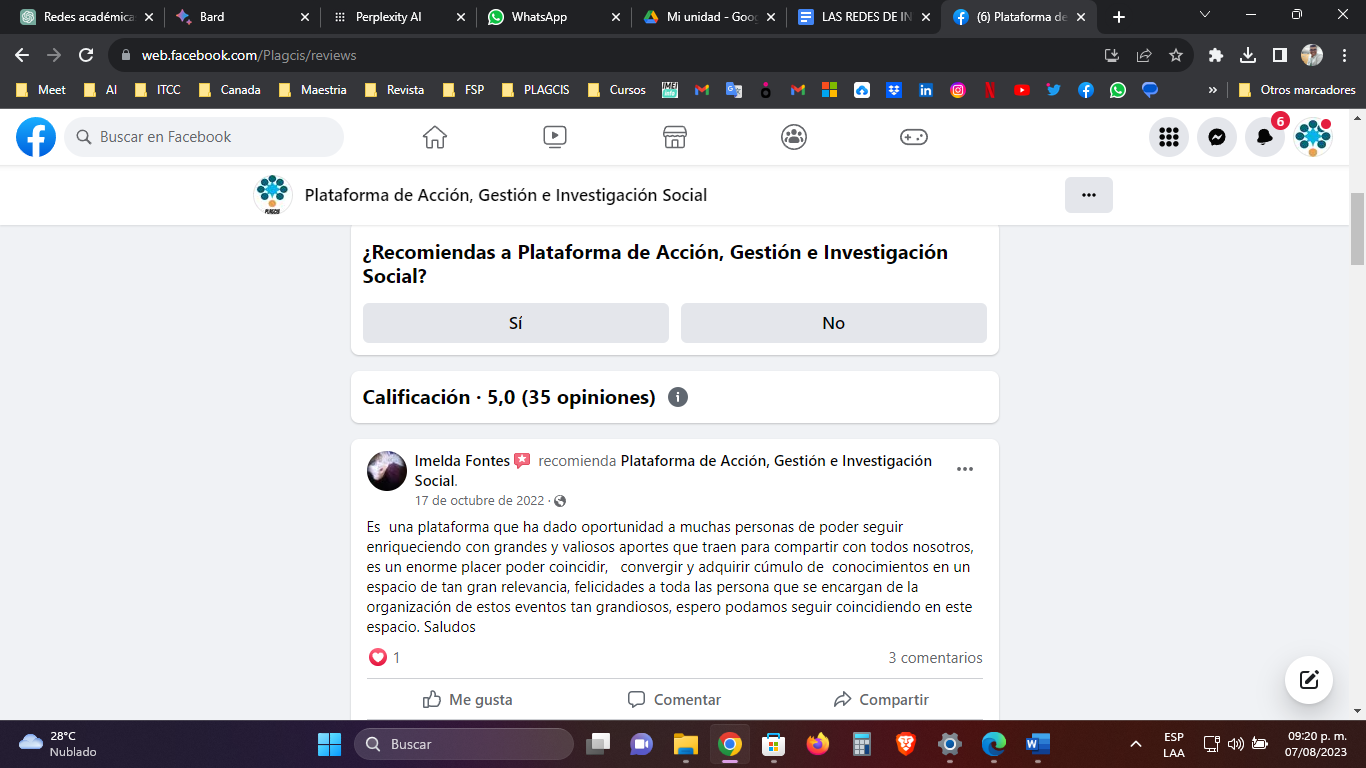Click the page vertical scrollbar thumb
The image size is (1366, 768).
click(x=1358, y=228)
